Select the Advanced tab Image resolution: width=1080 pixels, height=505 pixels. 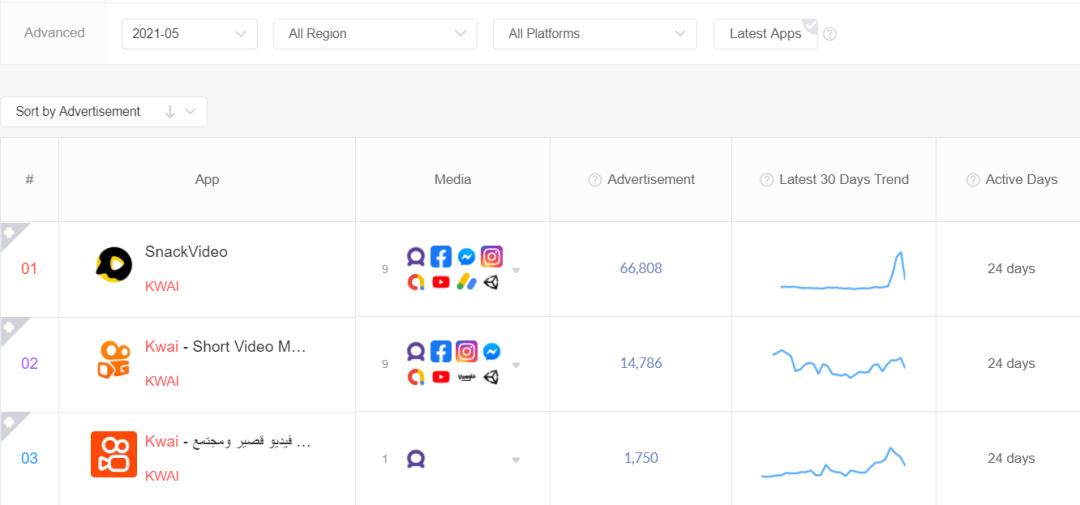point(54,33)
